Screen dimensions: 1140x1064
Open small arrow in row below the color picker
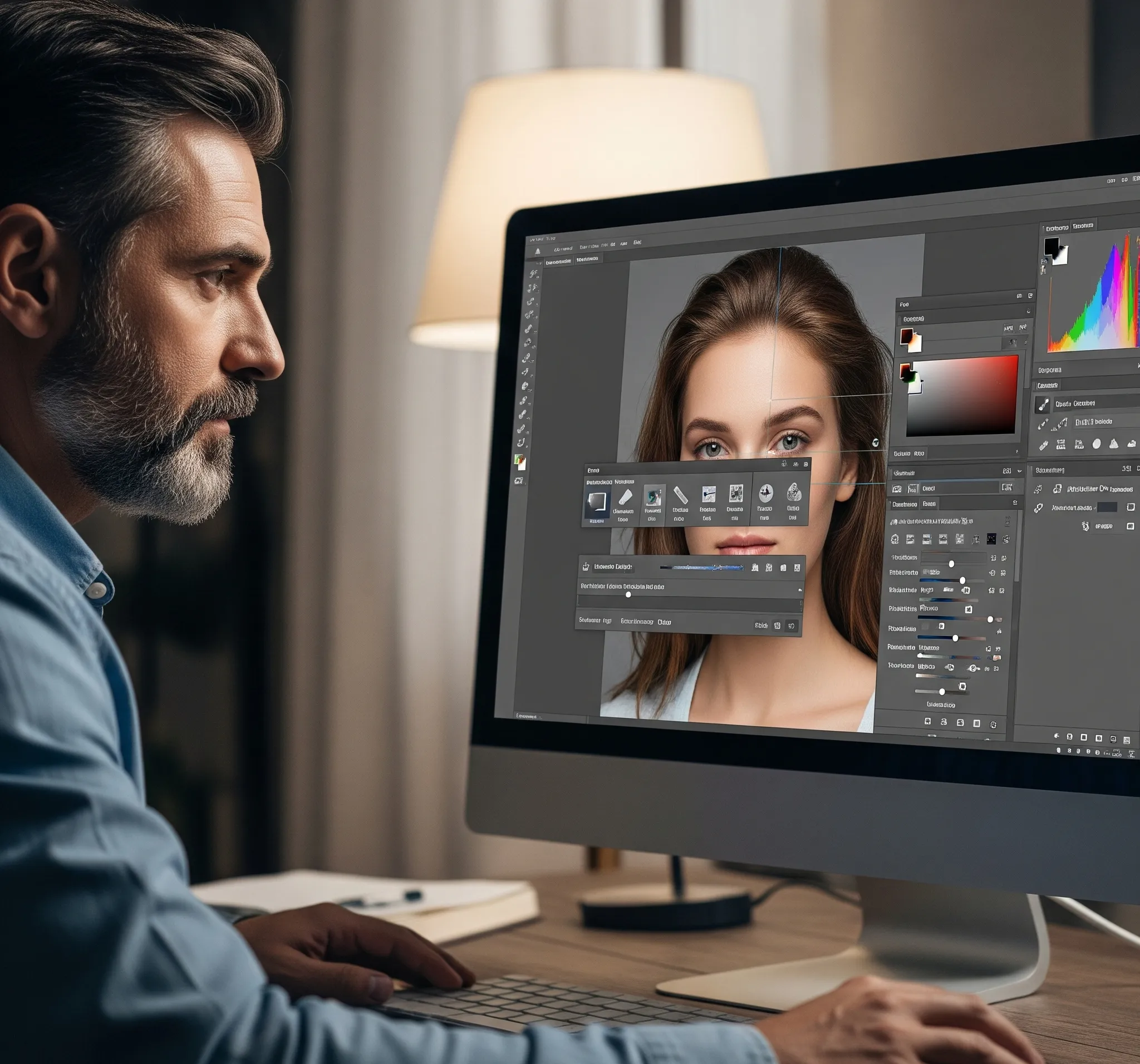(1017, 452)
